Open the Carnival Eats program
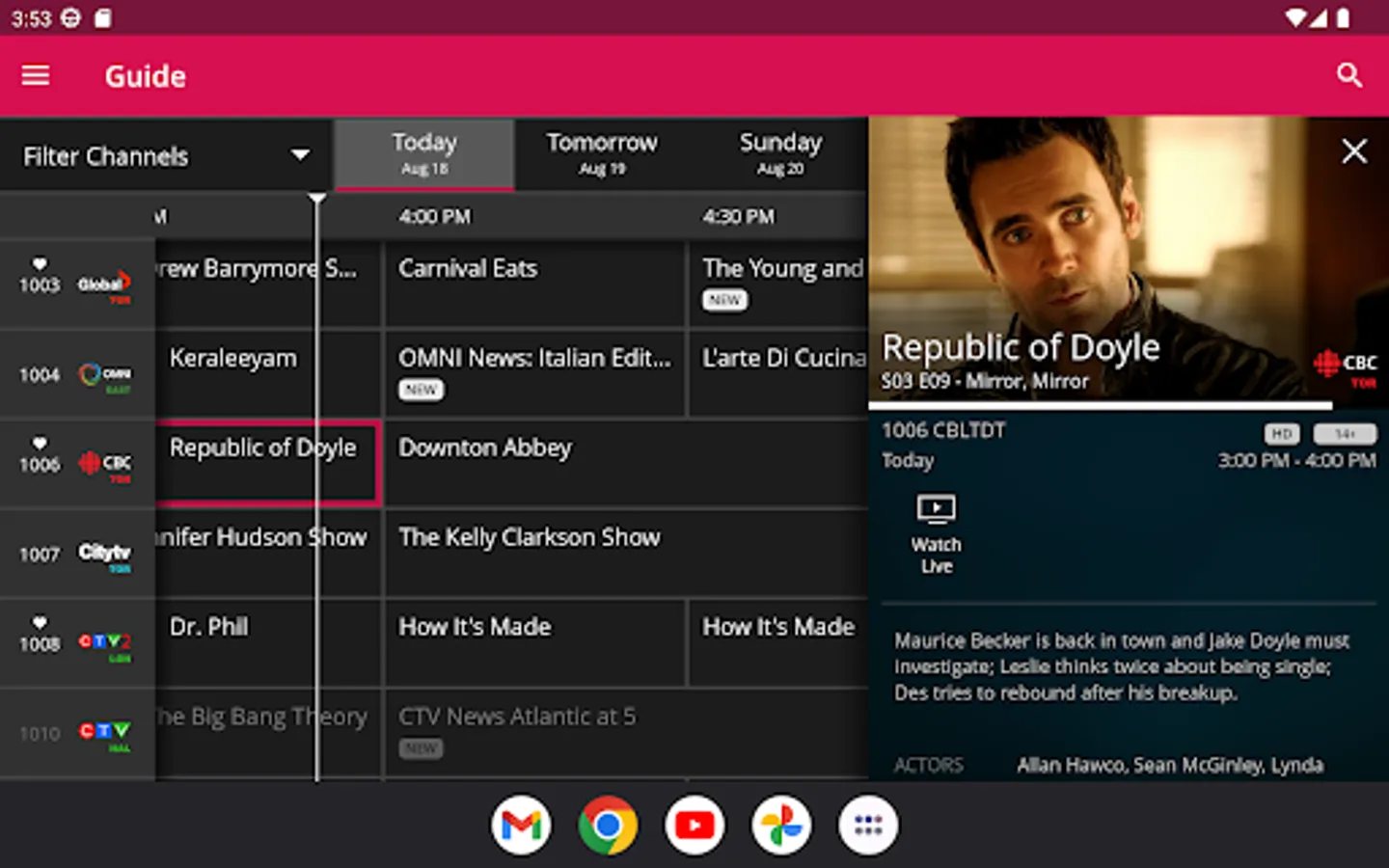This screenshot has width=1389, height=868. (x=535, y=284)
